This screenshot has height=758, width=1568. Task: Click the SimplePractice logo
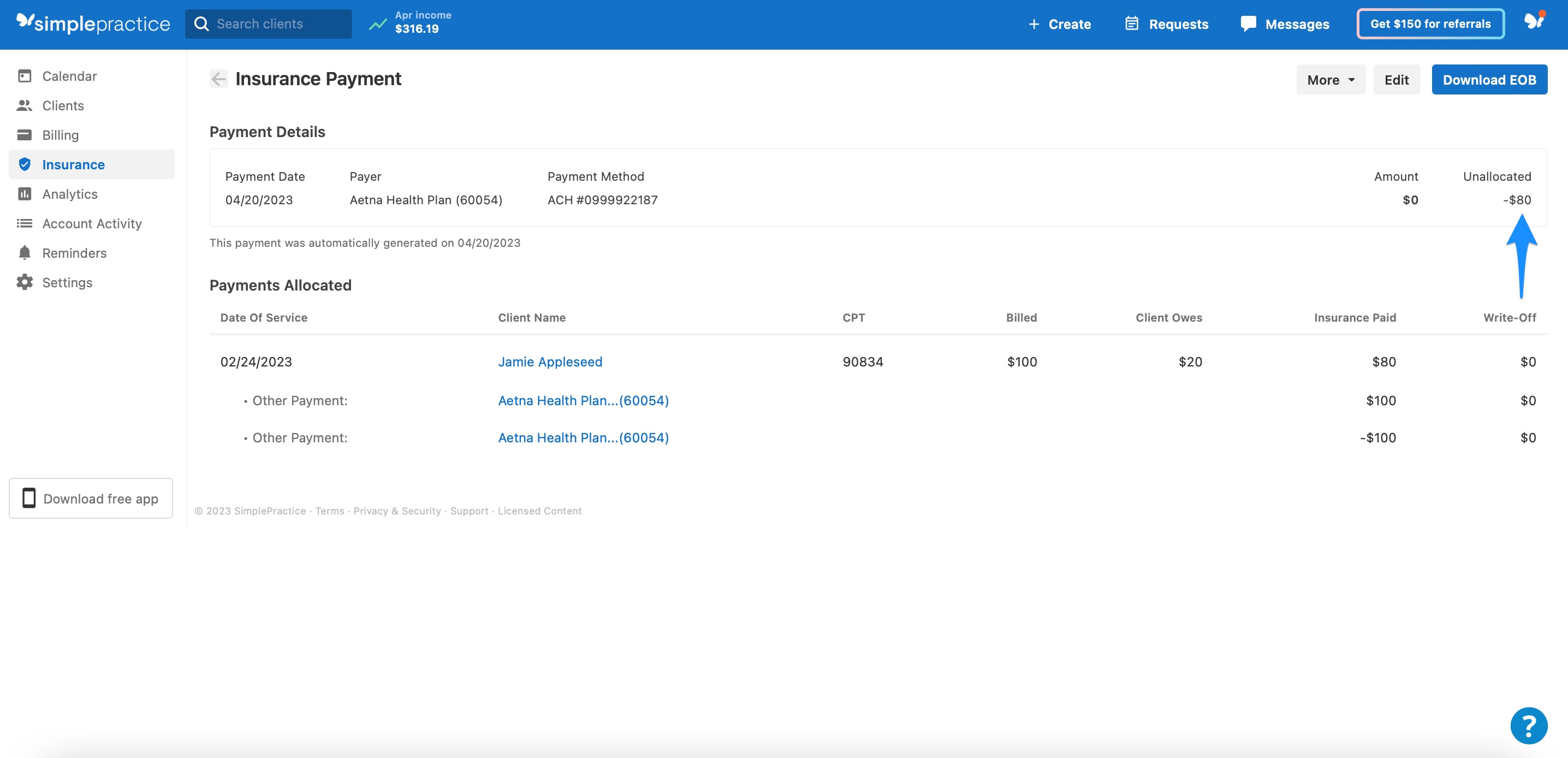click(93, 23)
